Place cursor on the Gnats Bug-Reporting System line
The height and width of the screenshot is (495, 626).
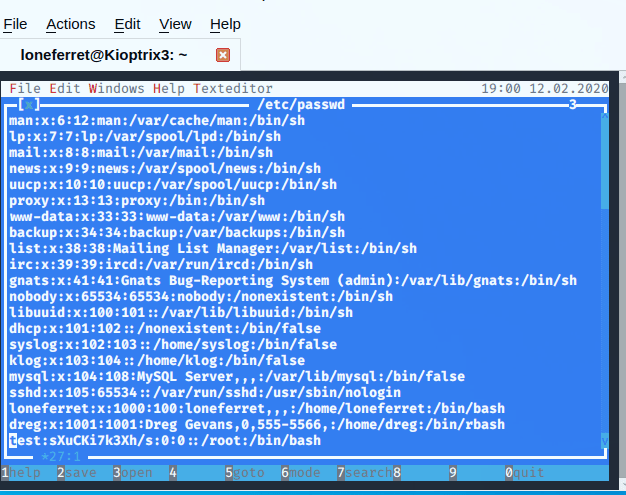pyautogui.click(x=293, y=280)
